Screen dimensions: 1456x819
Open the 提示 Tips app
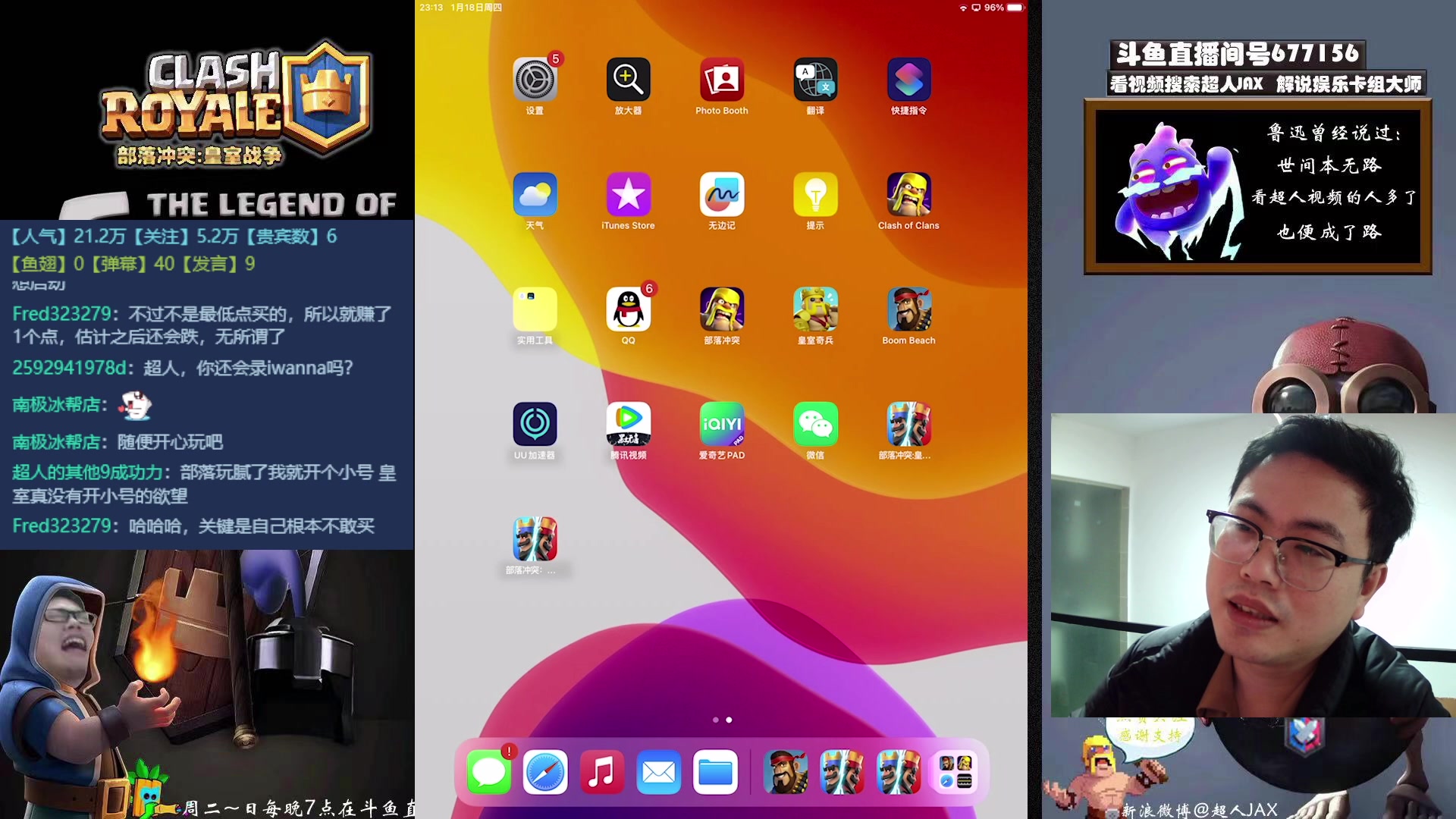815,195
